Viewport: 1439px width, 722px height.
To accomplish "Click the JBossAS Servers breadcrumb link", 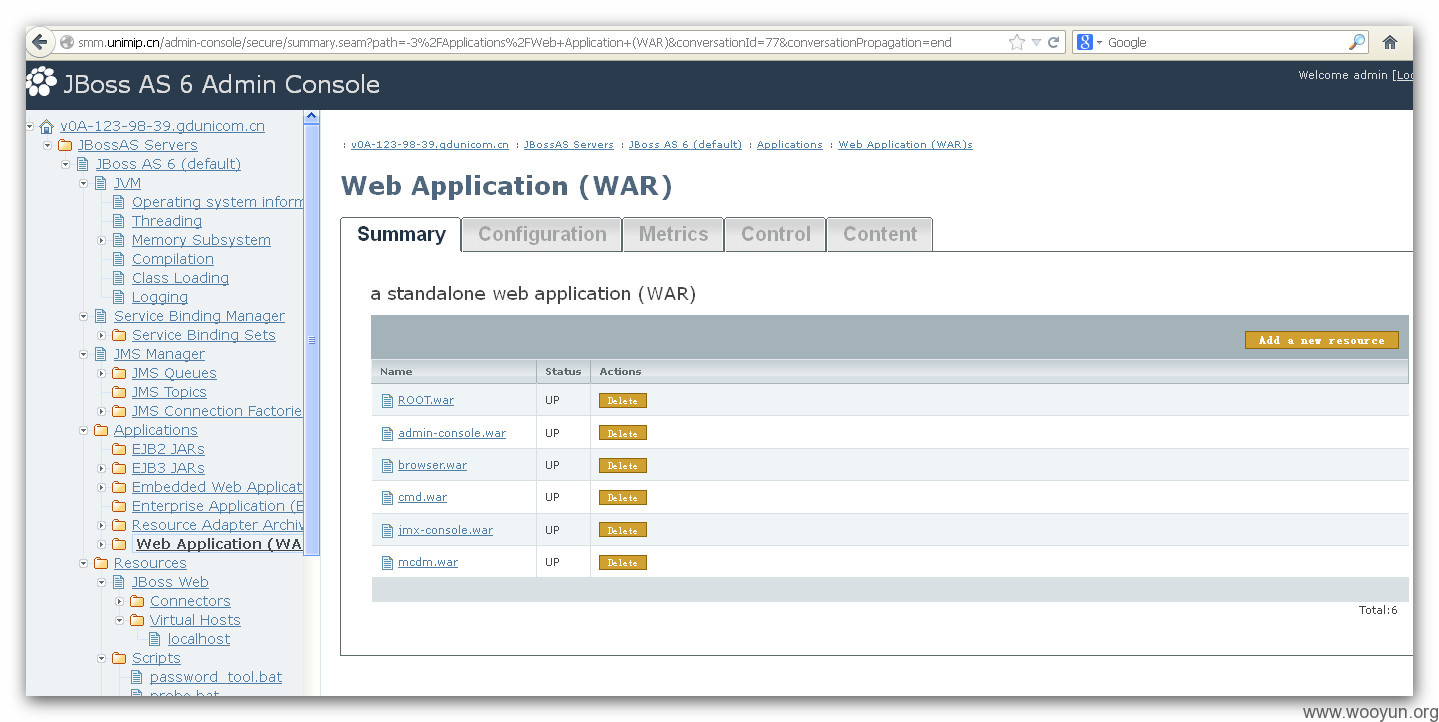I will [568, 145].
